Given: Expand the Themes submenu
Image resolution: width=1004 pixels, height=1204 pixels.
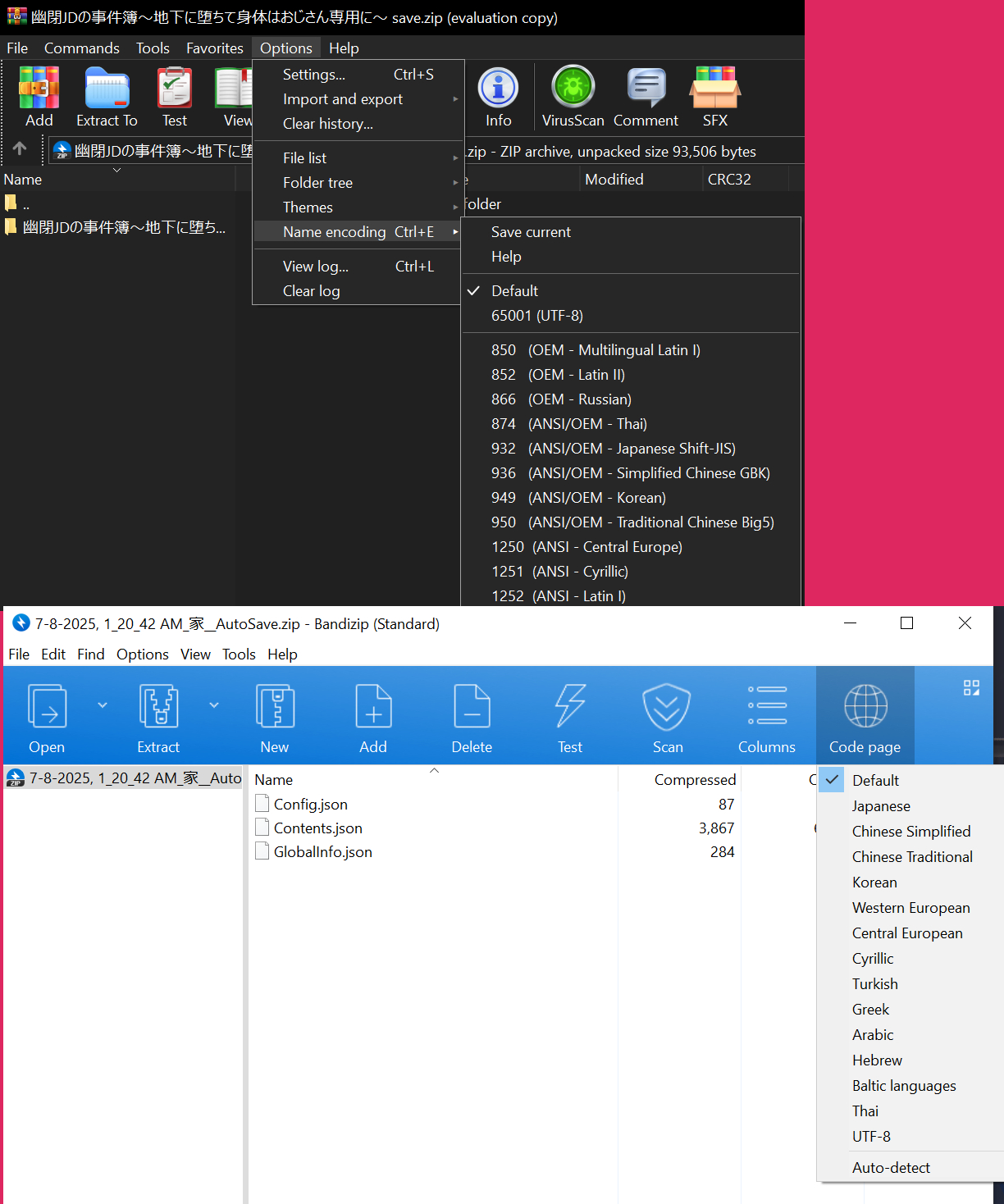Looking at the screenshot, I should click(358, 208).
